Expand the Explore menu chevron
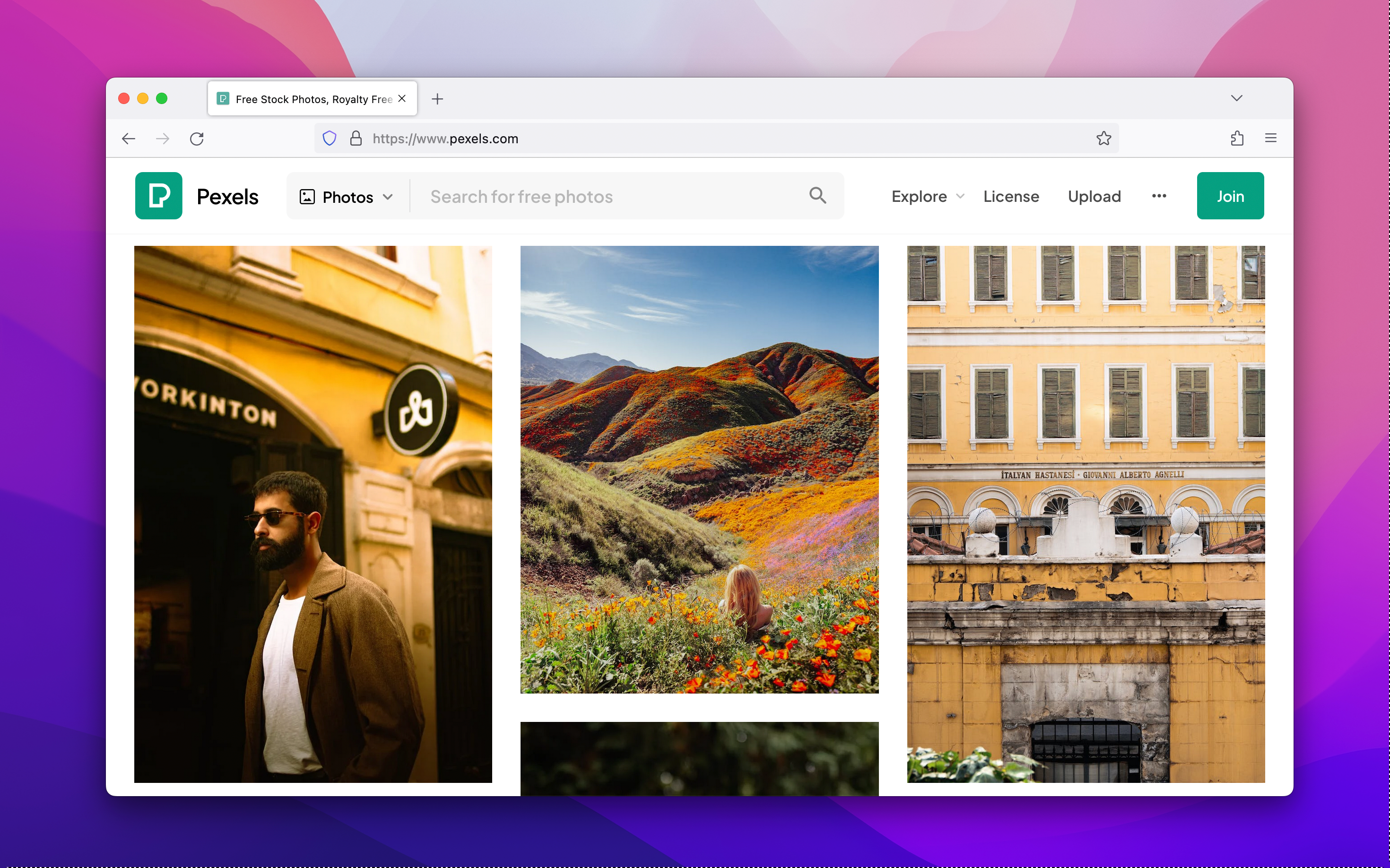The width and height of the screenshot is (1390, 868). (961, 197)
